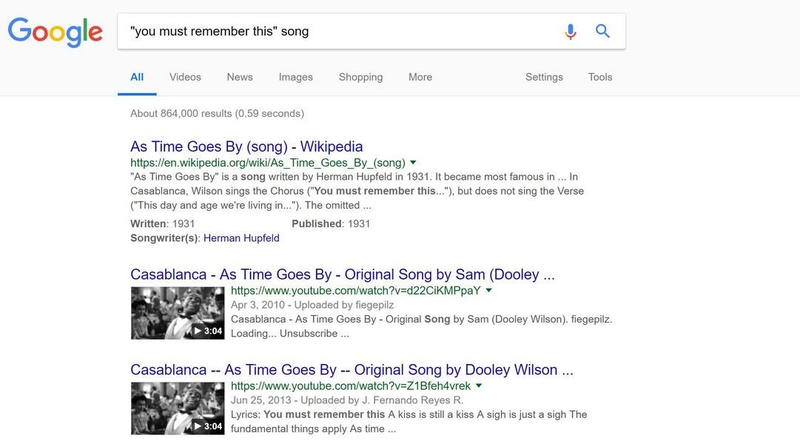Expand the Wikipedia result URL dropdown arrow

point(413,162)
